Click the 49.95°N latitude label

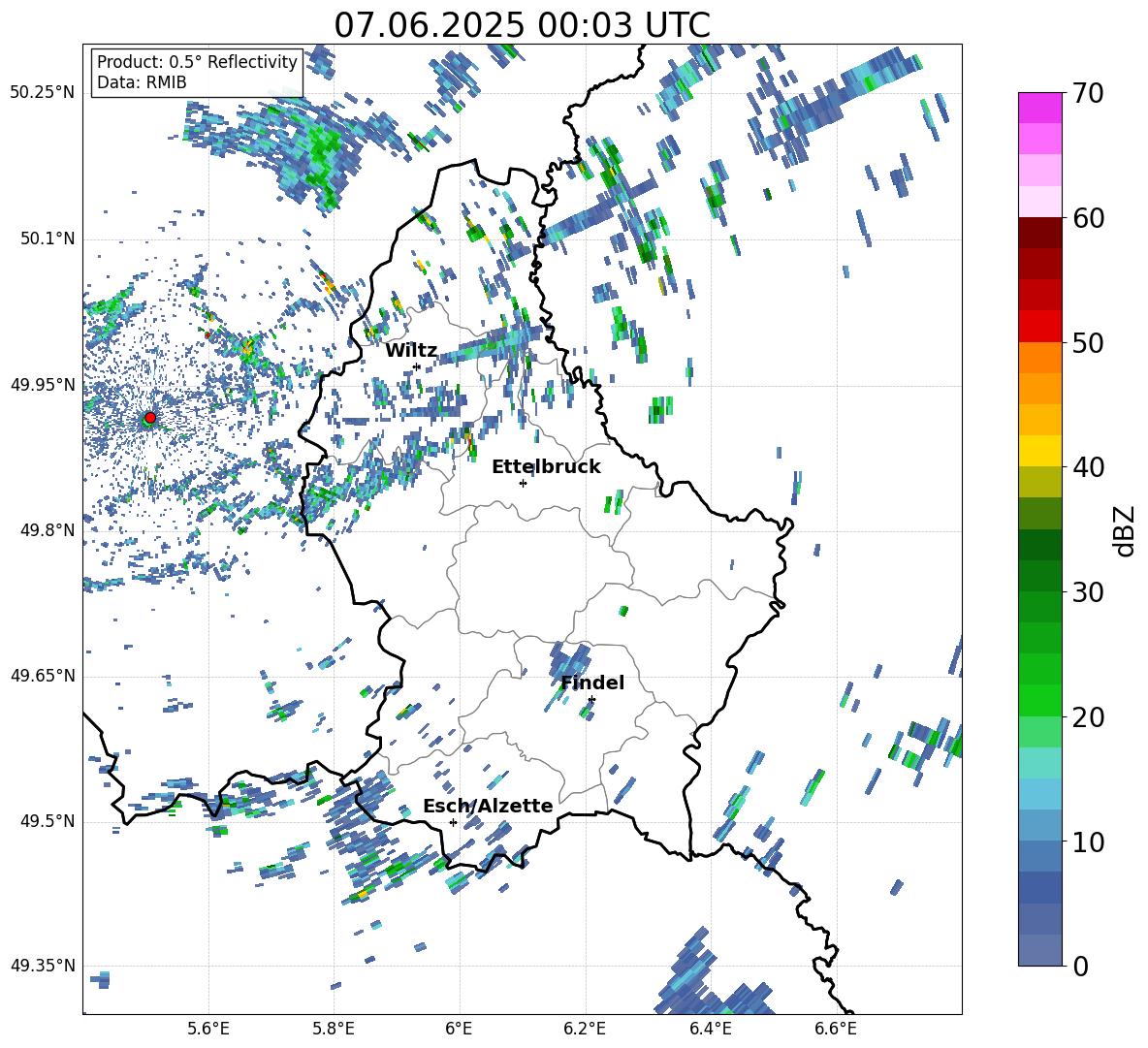(x=43, y=385)
